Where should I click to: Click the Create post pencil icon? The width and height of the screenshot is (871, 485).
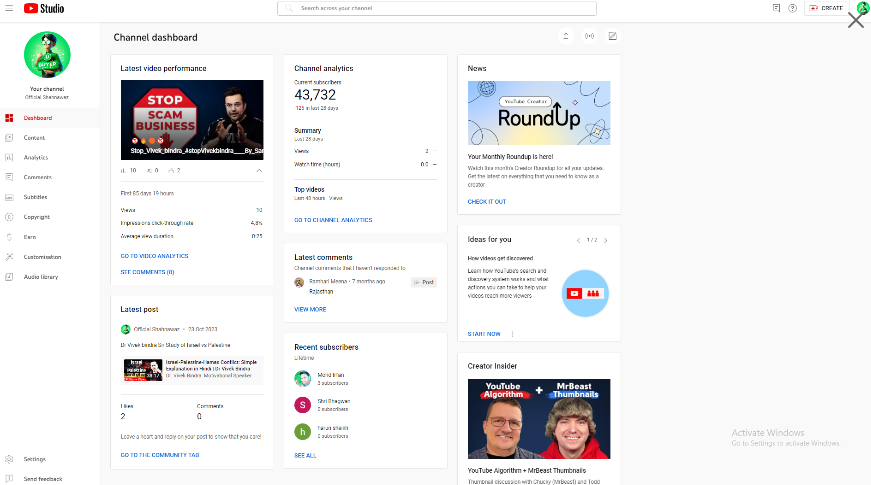tap(612, 37)
